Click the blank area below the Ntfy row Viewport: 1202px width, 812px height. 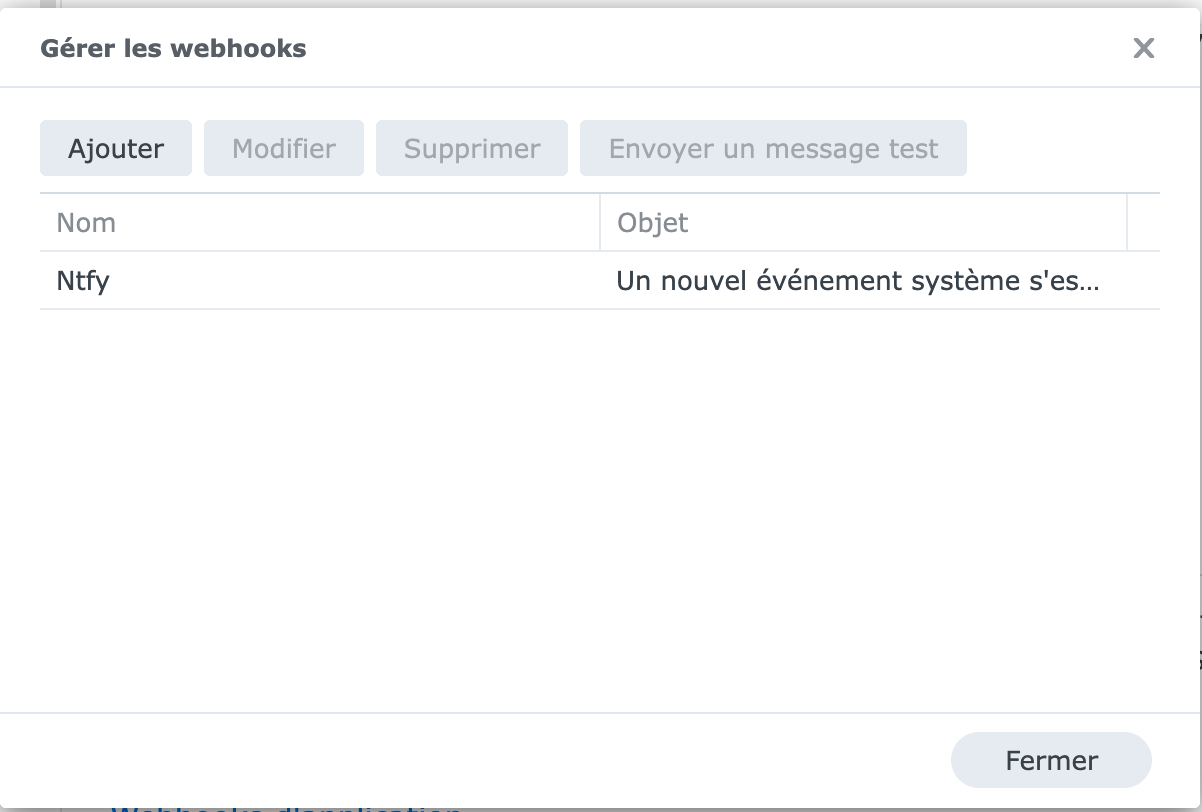(x=600, y=510)
